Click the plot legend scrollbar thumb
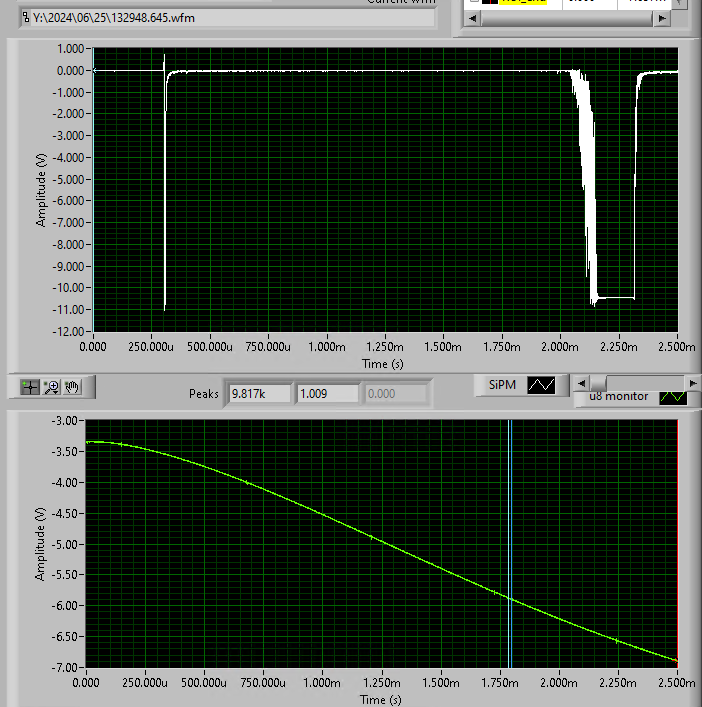 click(598, 383)
